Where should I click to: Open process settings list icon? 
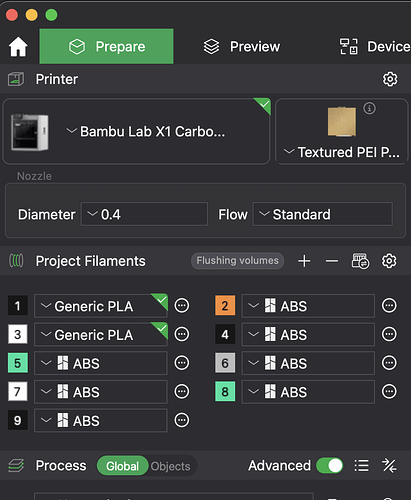coord(361,466)
